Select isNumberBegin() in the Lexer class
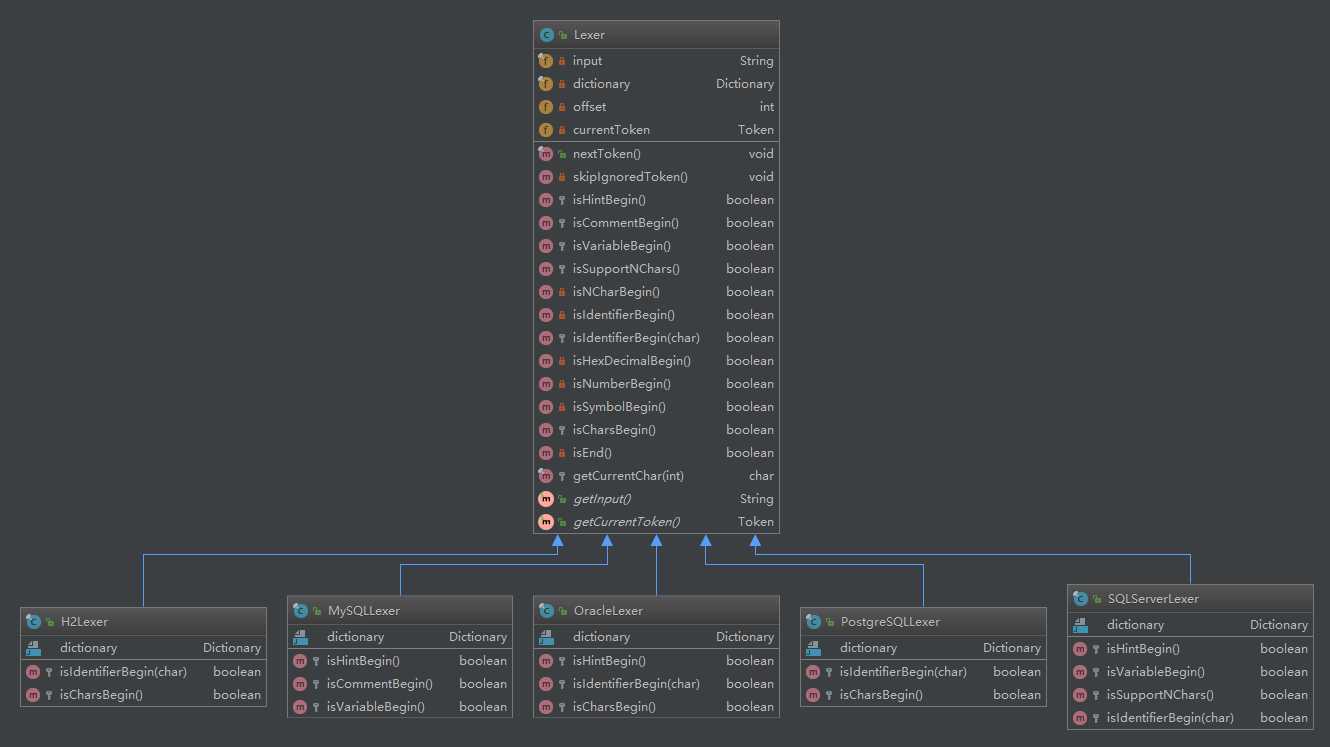 point(622,384)
